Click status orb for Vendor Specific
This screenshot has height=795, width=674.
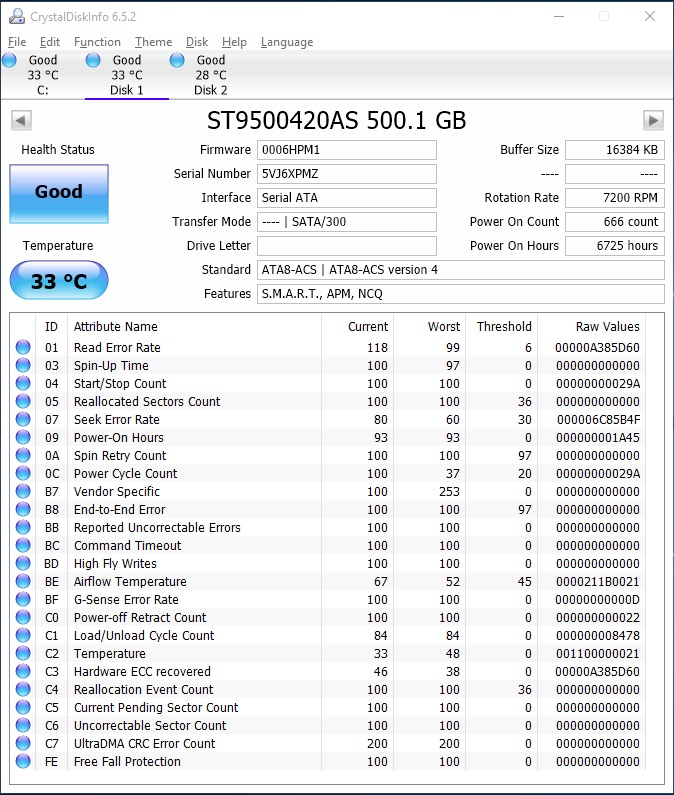[x=23, y=491]
